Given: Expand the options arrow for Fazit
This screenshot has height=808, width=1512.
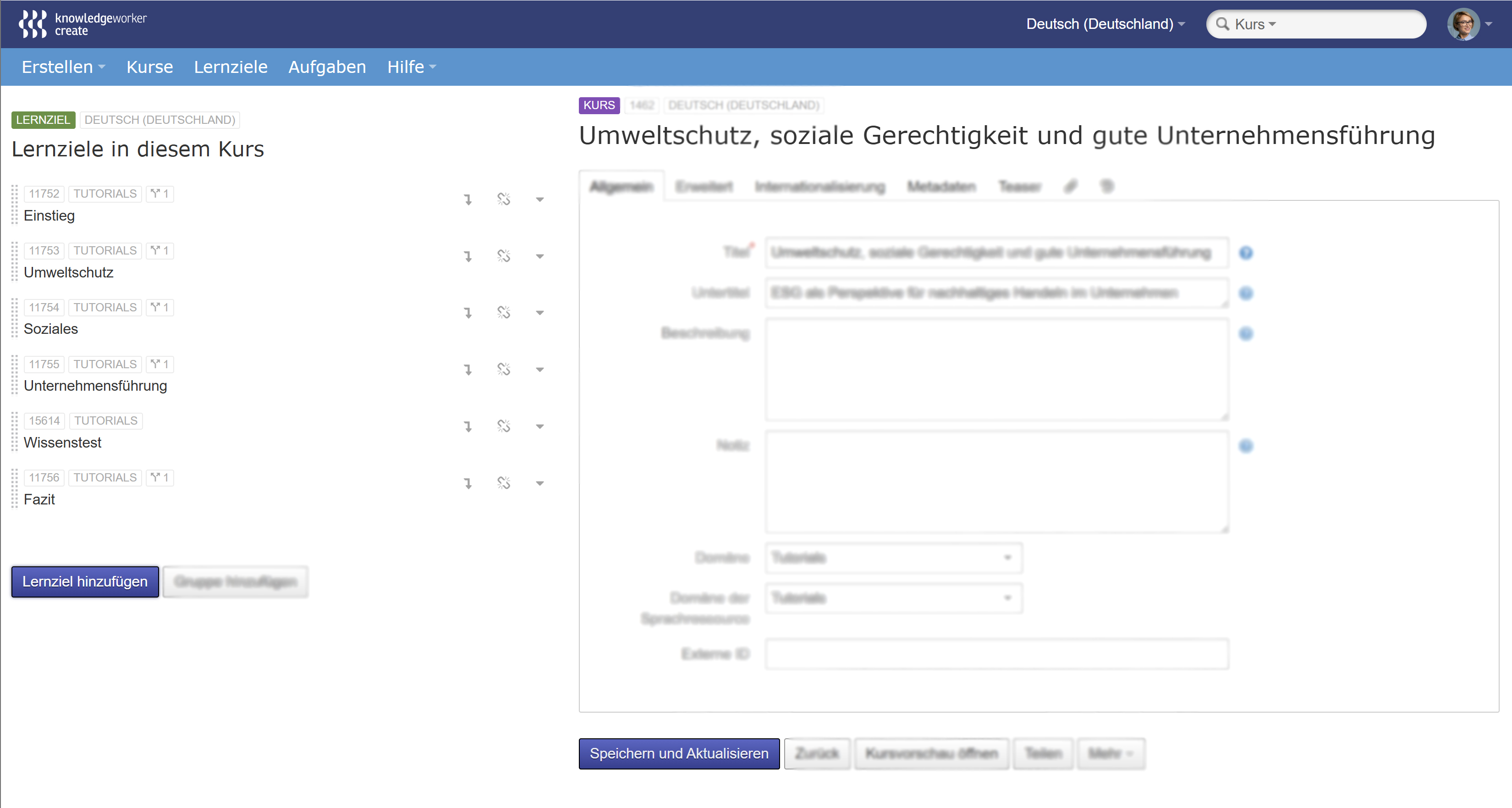Looking at the screenshot, I should (540, 483).
